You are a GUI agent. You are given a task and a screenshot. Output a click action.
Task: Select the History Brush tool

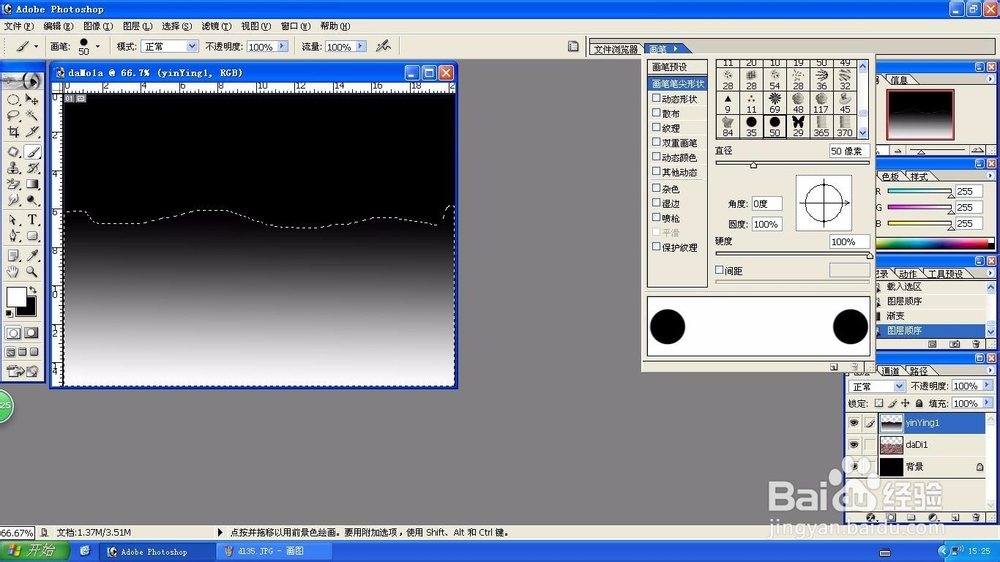point(32,168)
